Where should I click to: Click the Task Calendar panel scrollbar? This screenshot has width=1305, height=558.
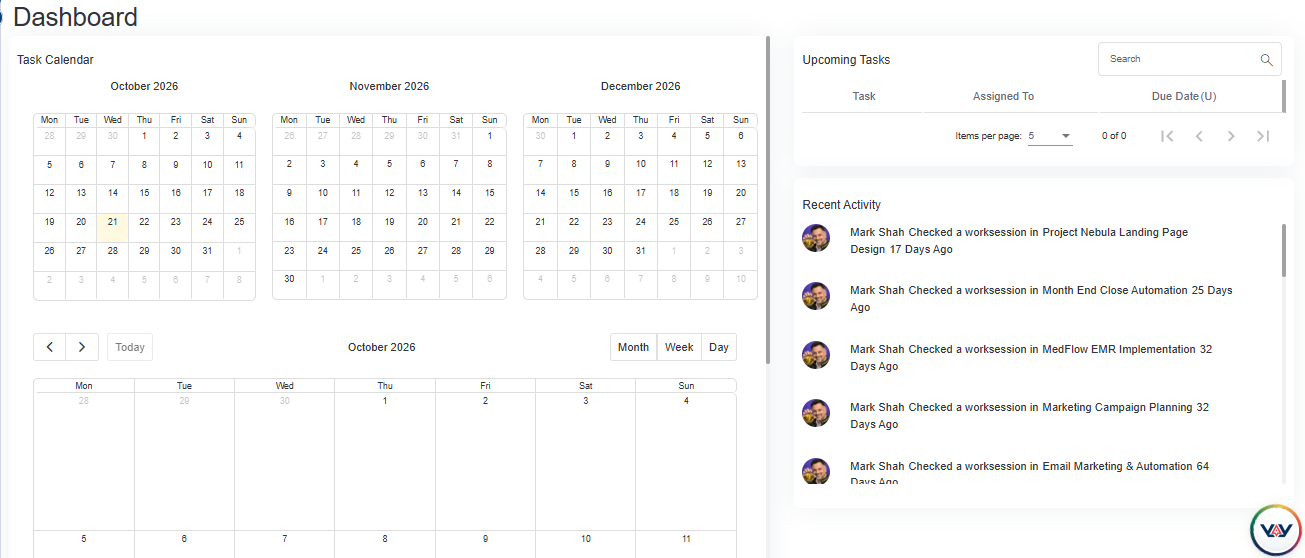767,200
